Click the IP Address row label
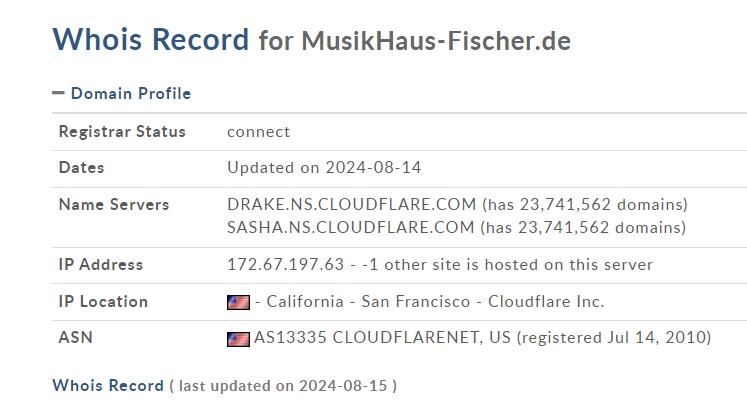 pyautogui.click(x=101, y=264)
